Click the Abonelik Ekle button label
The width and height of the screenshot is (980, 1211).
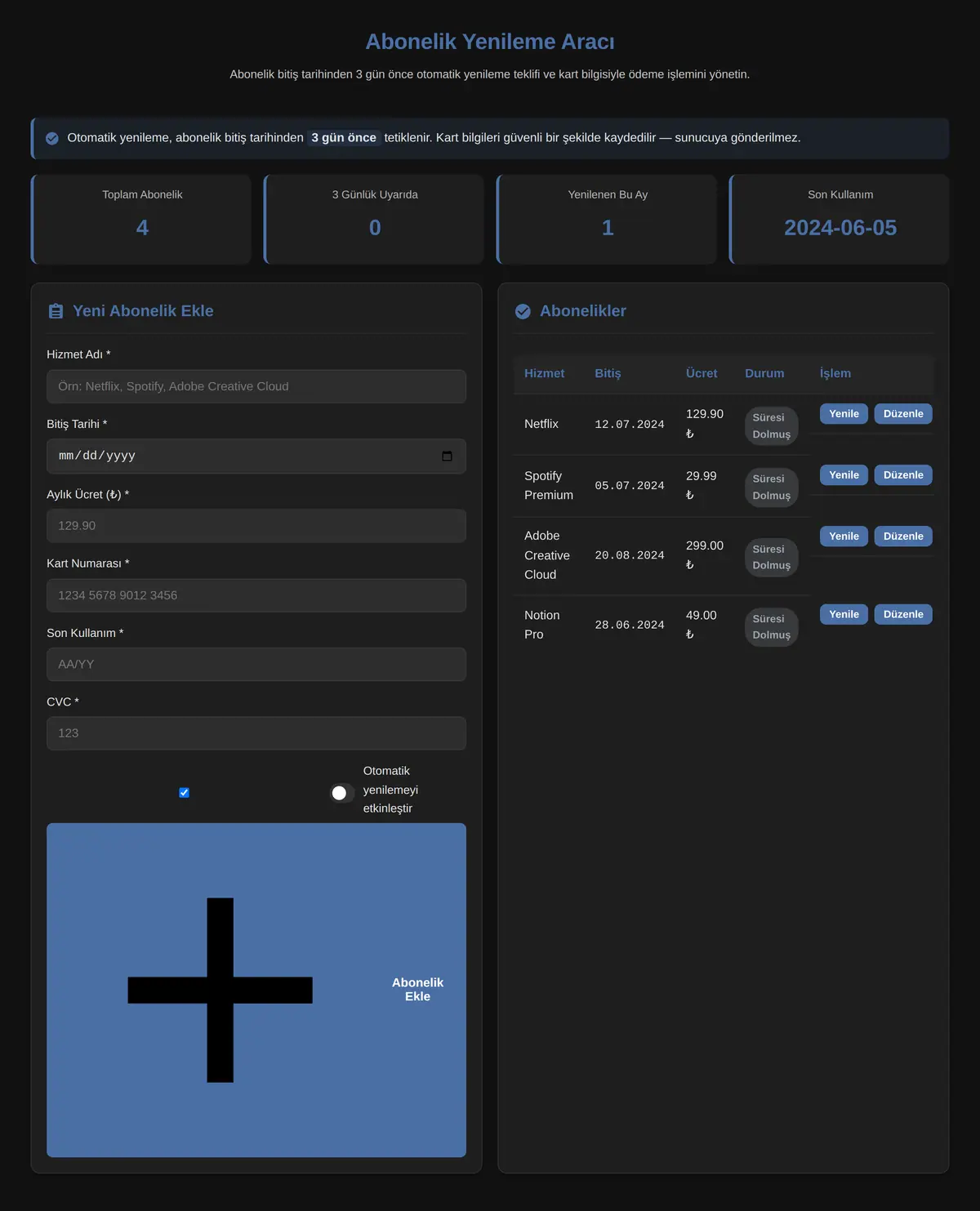point(417,990)
